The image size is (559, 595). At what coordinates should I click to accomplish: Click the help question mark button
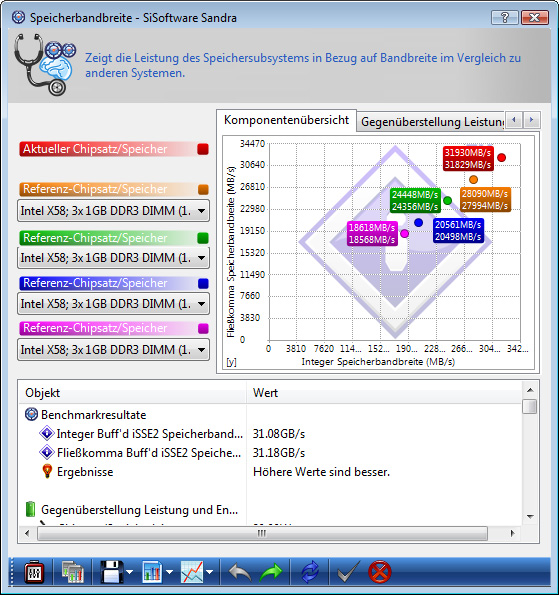click(505, 17)
